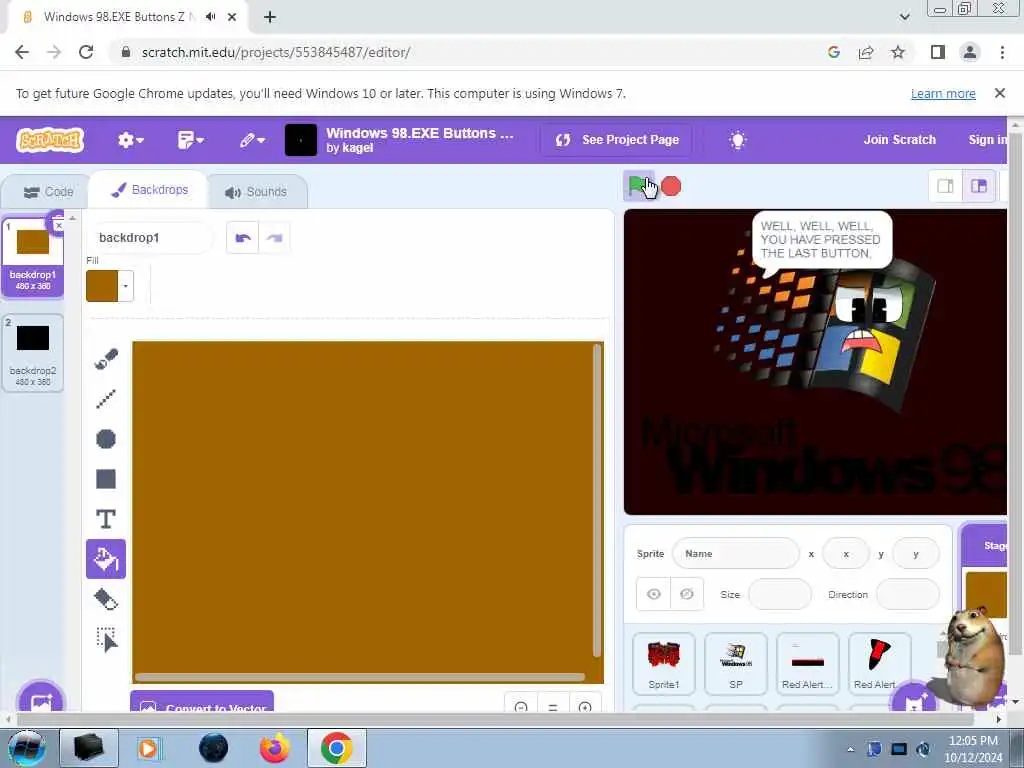Hide sprite with the crossed-eye icon
Viewport: 1024px width, 768px height.
point(686,594)
